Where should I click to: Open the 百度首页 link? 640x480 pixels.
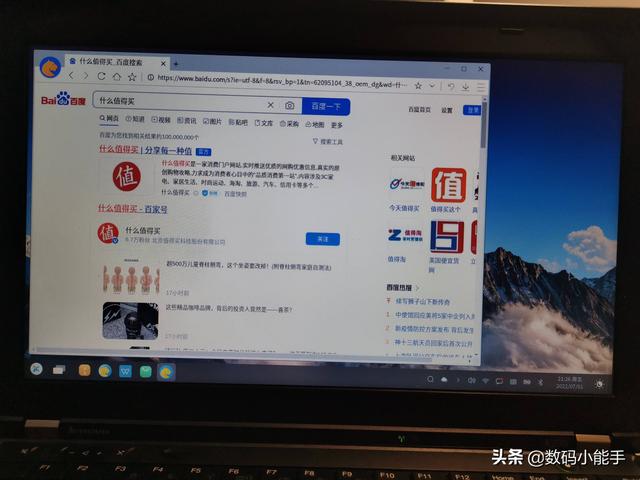click(x=420, y=109)
